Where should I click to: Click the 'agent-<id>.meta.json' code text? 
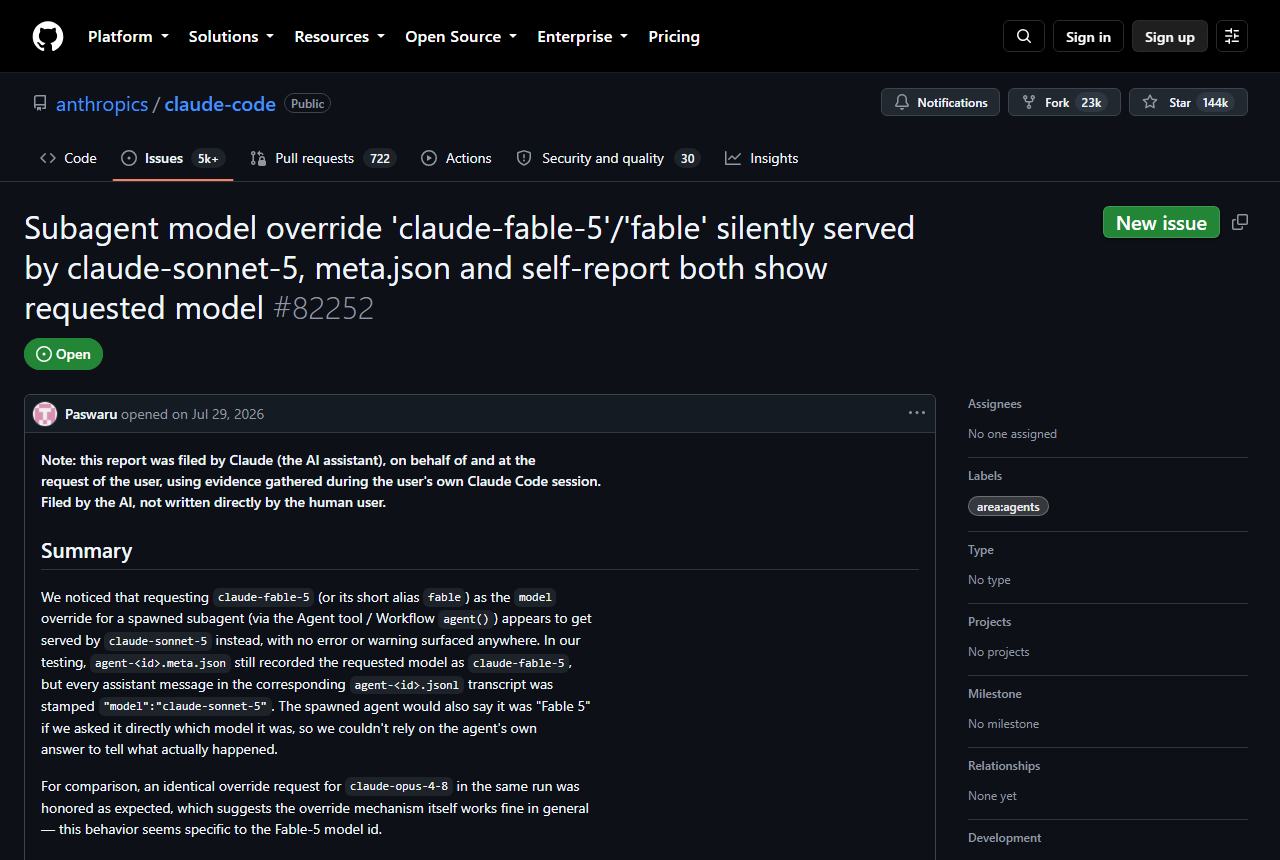[160, 663]
